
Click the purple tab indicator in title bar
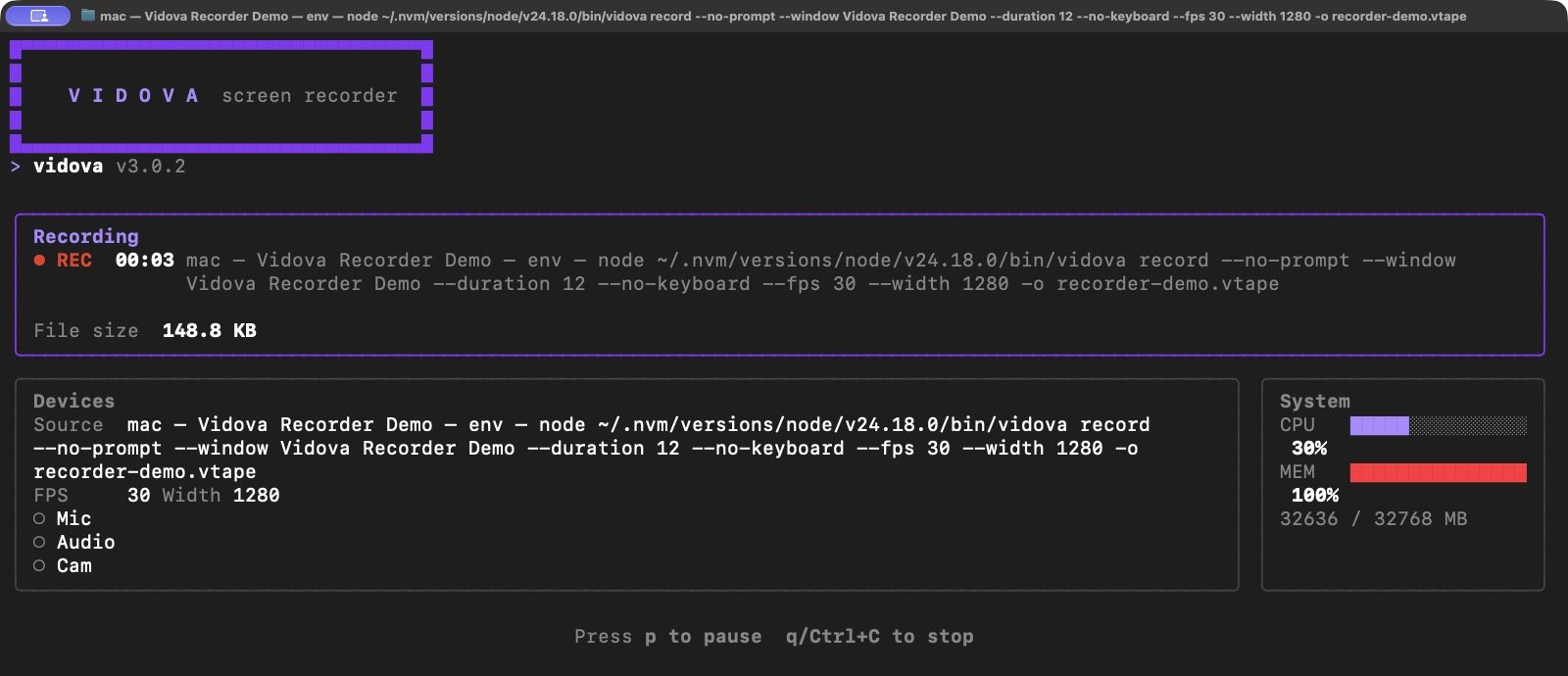[x=38, y=16]
